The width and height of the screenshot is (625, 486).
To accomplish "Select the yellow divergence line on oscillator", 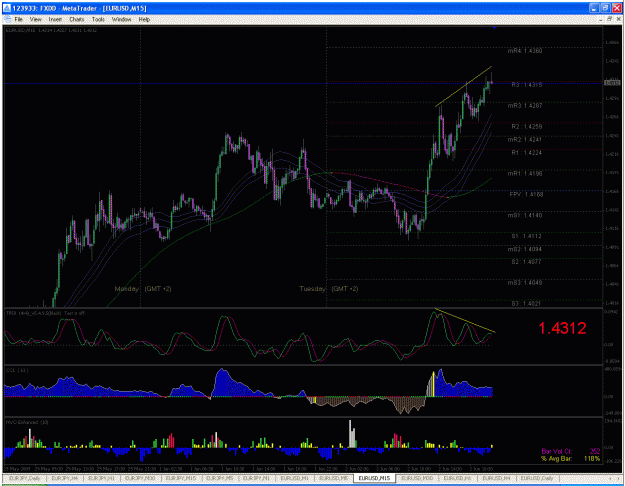I will 466,321.
